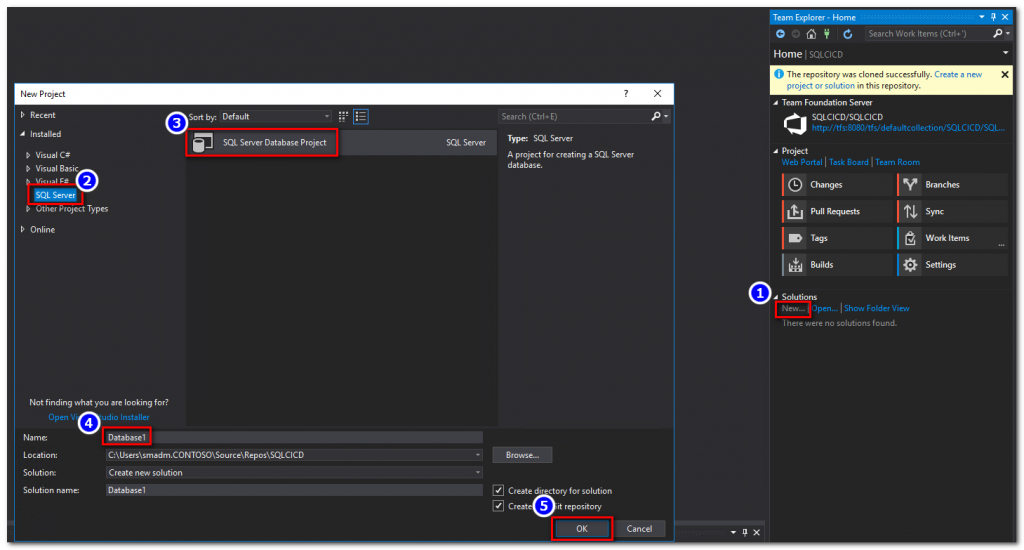This screenshot has width=1024, height=550.
Task: Click the Search Work Items field
Action: point(927,33)
